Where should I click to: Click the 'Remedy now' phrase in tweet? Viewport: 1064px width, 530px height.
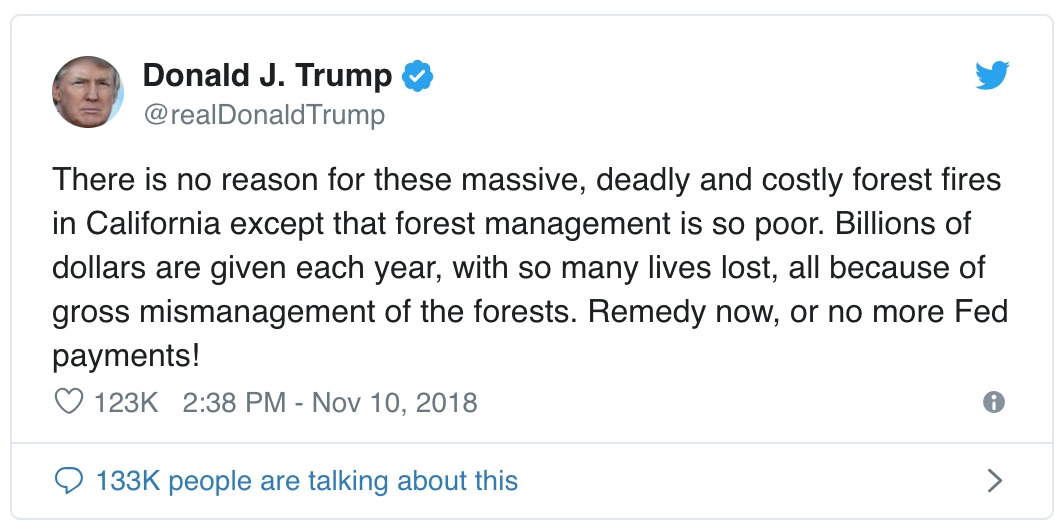683,313
